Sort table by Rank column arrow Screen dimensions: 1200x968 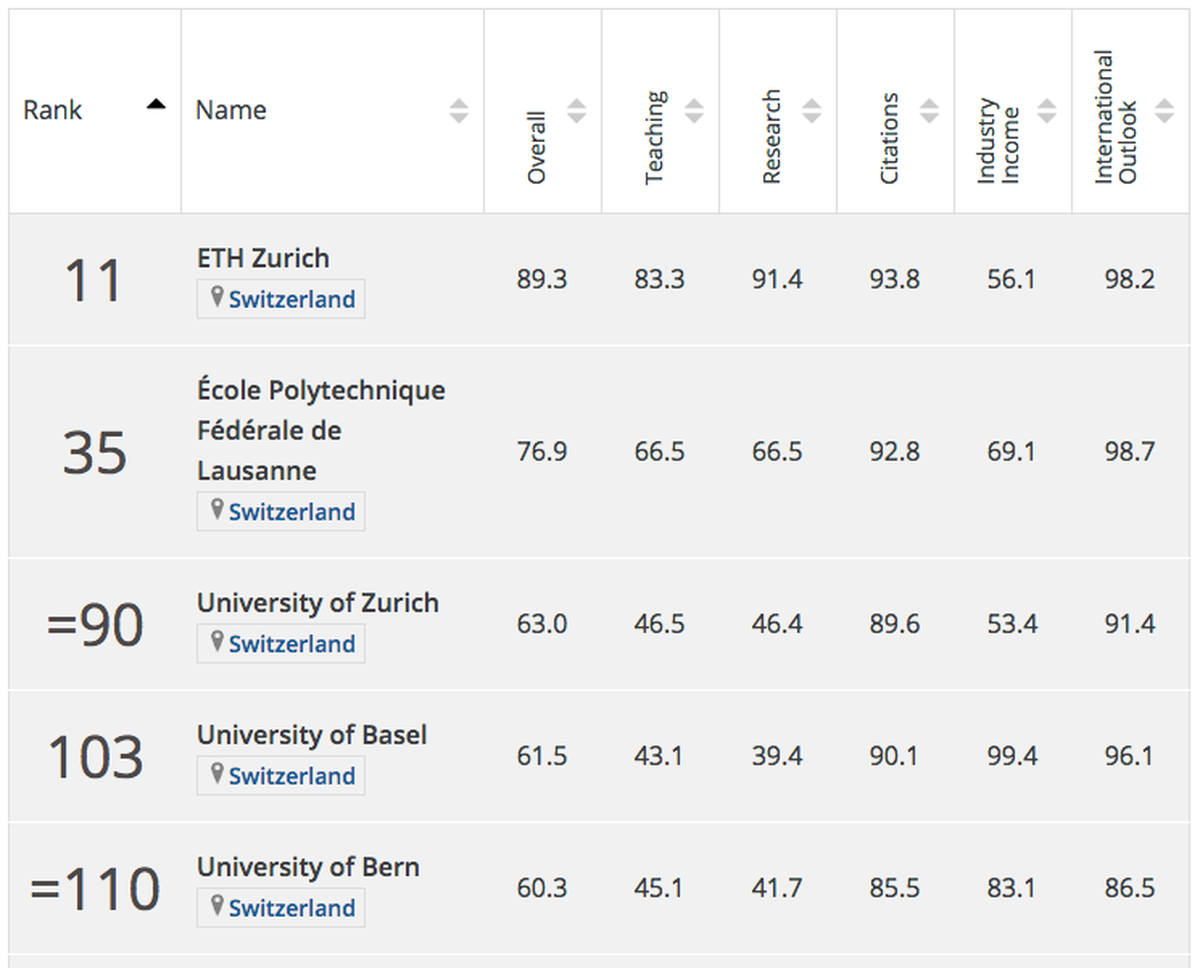pos(156,104)
